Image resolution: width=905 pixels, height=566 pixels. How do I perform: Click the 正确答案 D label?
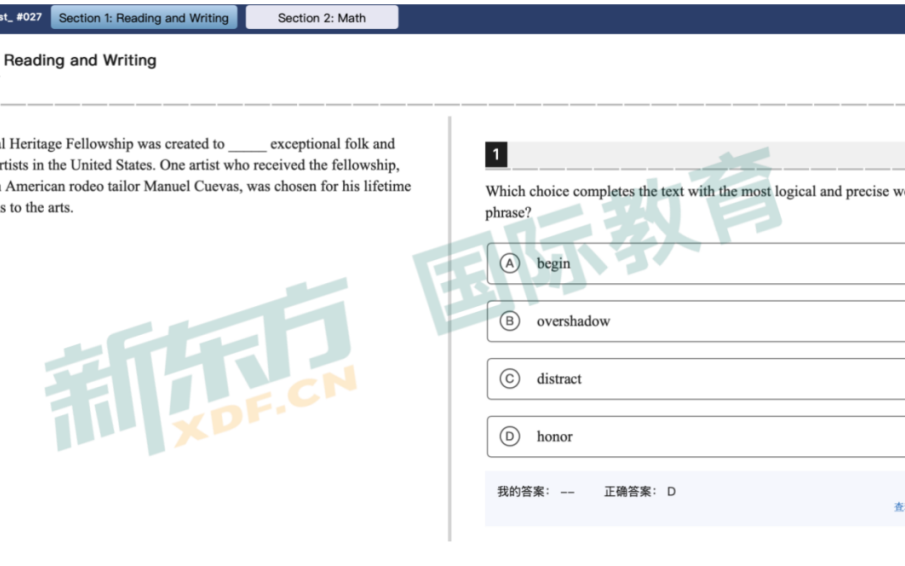click(x=640, y=492)
